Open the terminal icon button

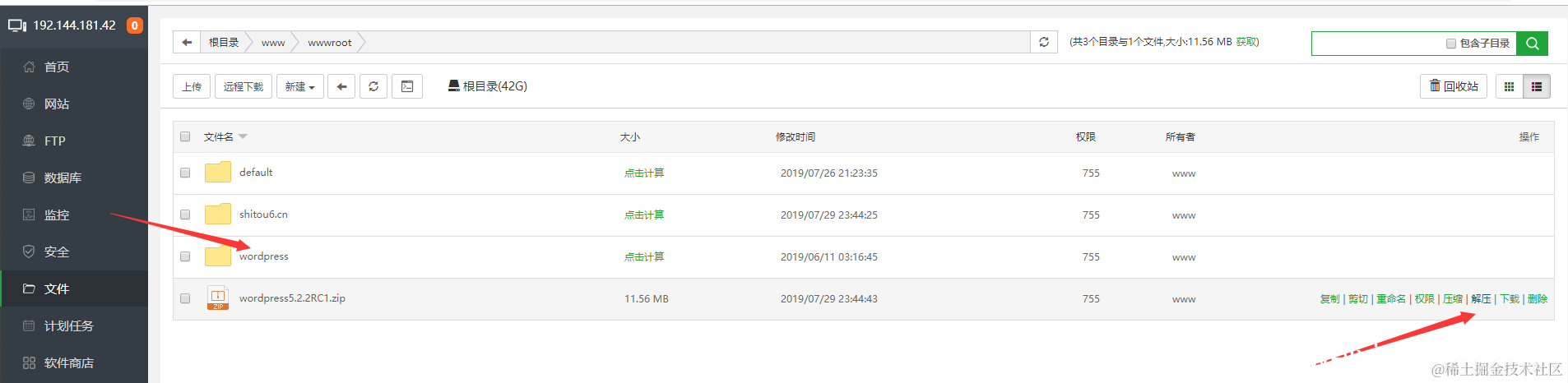(407, 86)
